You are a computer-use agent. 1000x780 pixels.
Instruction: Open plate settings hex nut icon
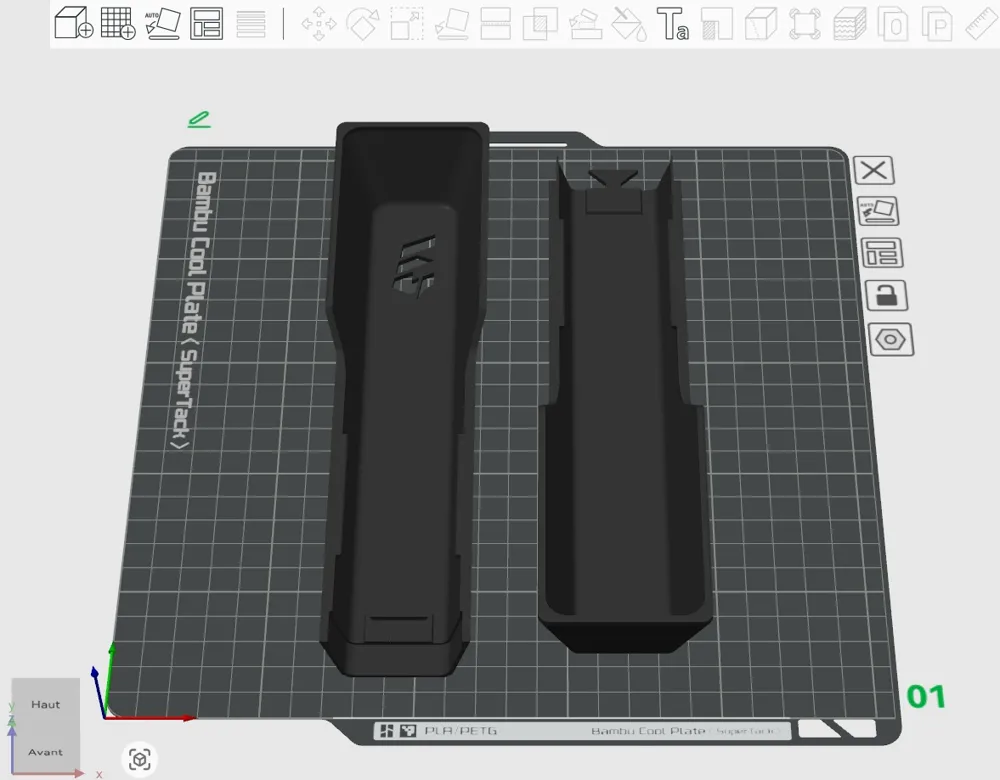point(891,339)
